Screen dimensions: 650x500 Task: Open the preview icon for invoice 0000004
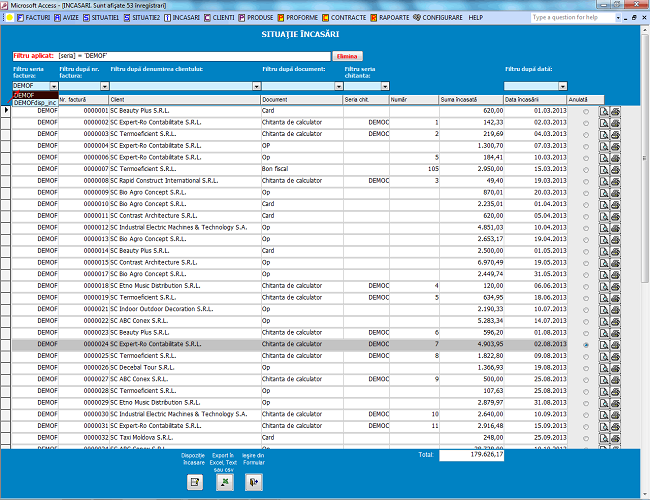click(604, 146)
